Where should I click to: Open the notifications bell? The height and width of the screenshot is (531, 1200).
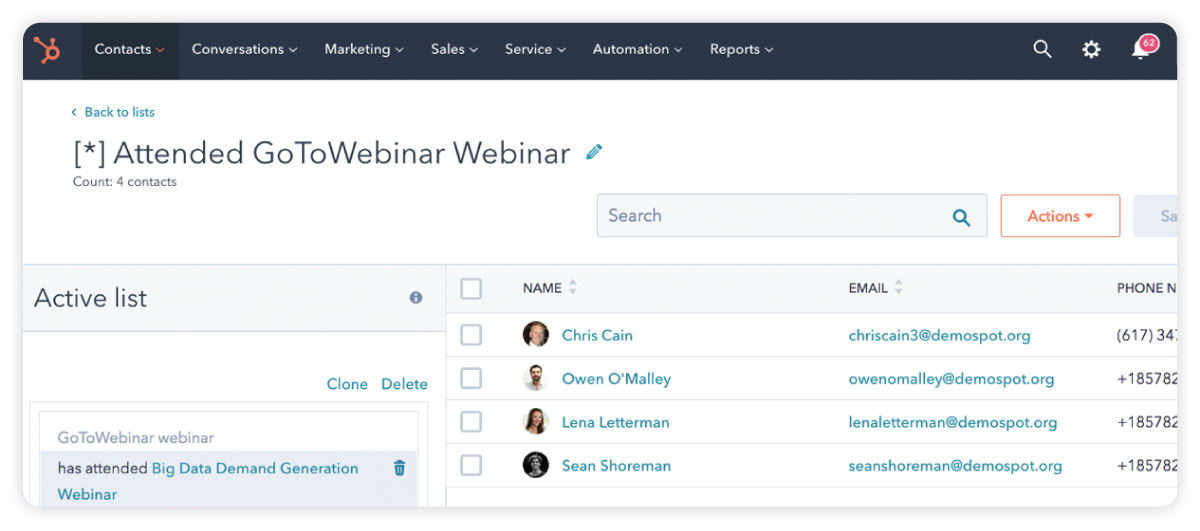point(1140,50)
